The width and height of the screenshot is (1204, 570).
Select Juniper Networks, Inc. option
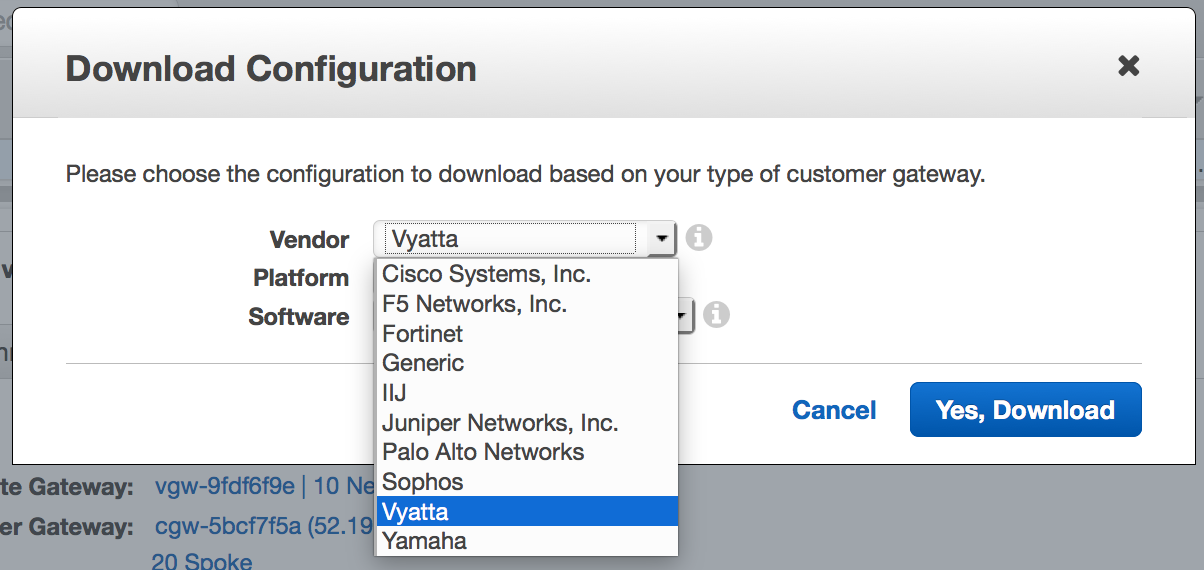coord(527,422)
